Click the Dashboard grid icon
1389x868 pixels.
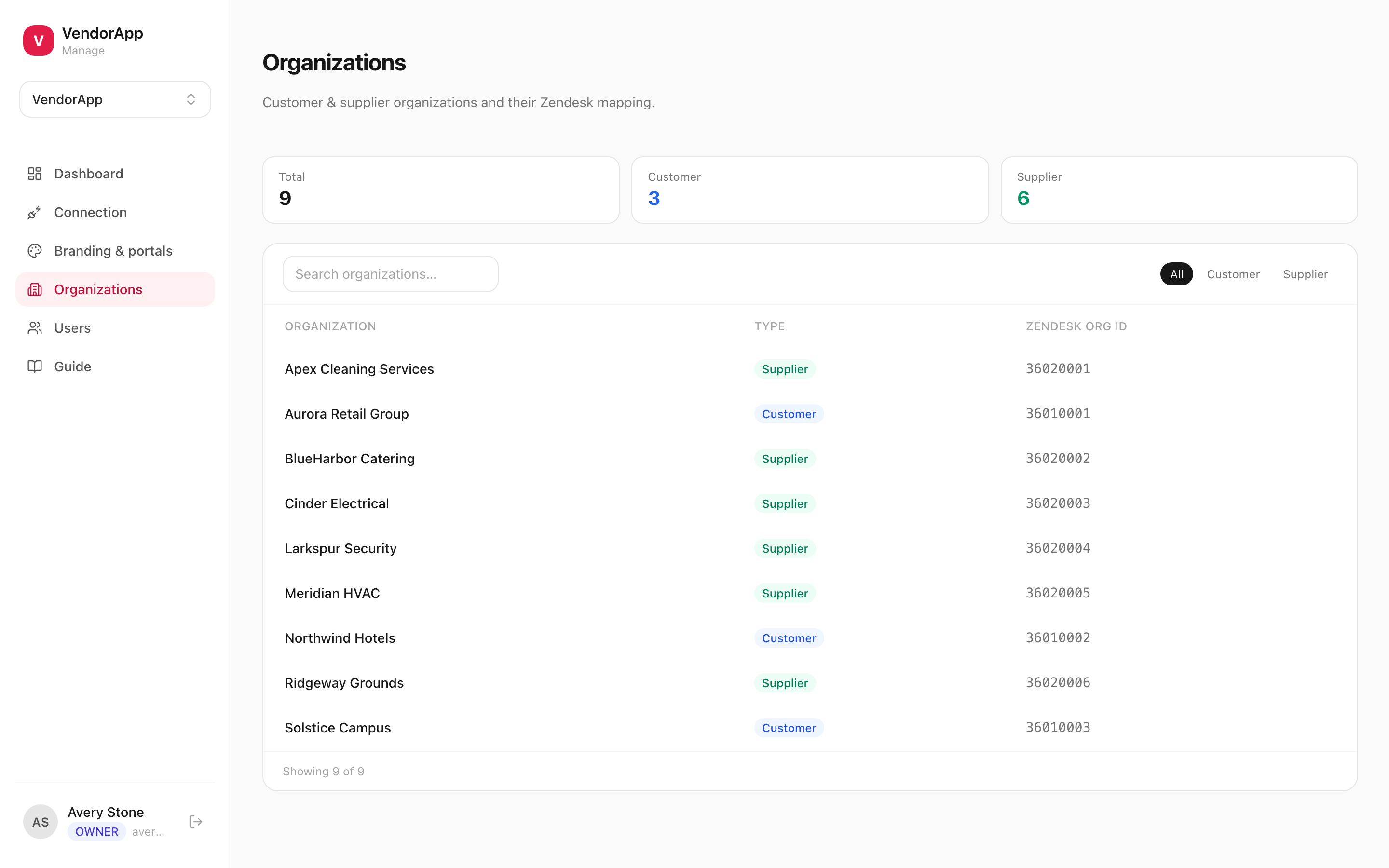click(34, 174)
